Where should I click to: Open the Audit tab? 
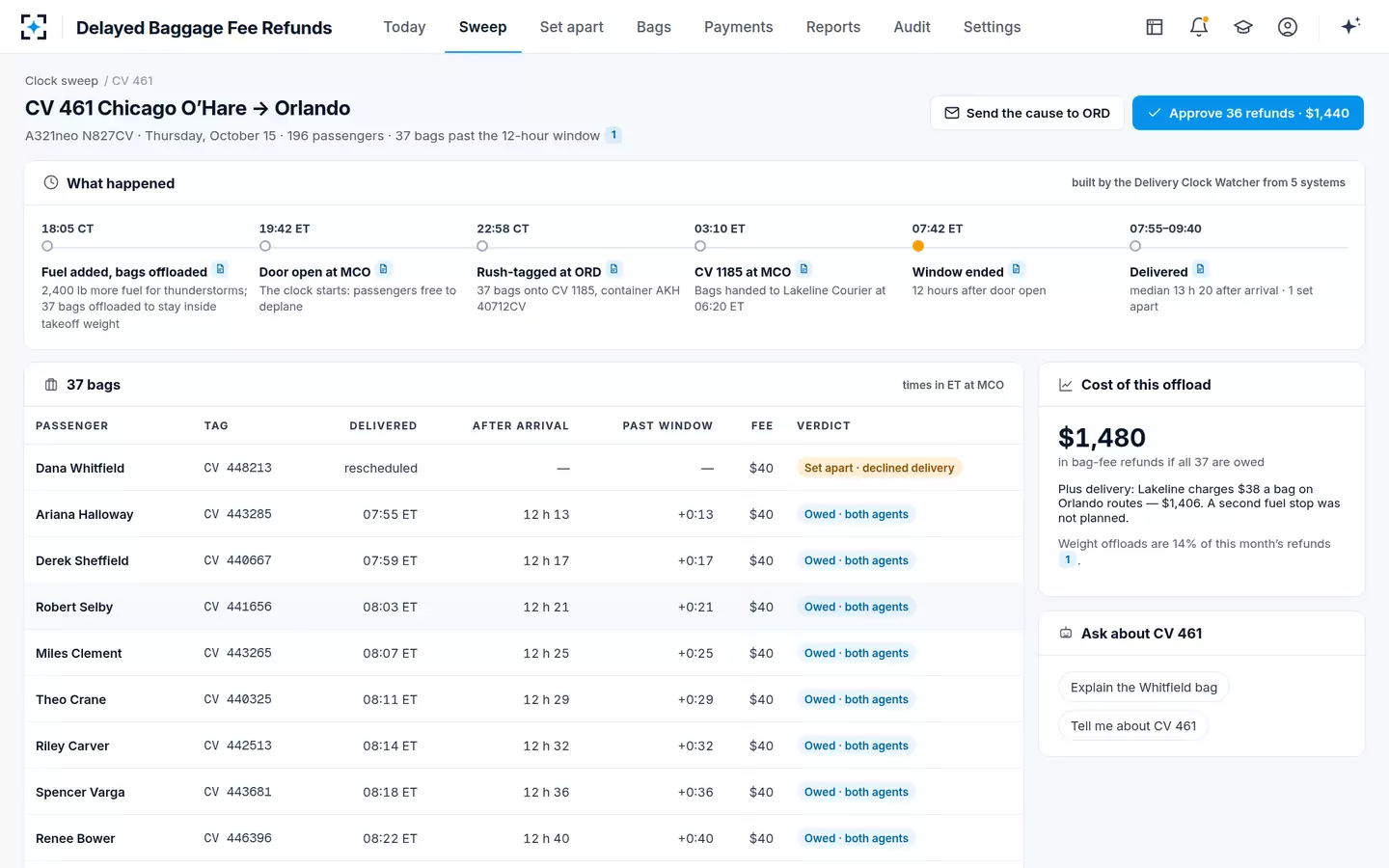click(912, 27)
